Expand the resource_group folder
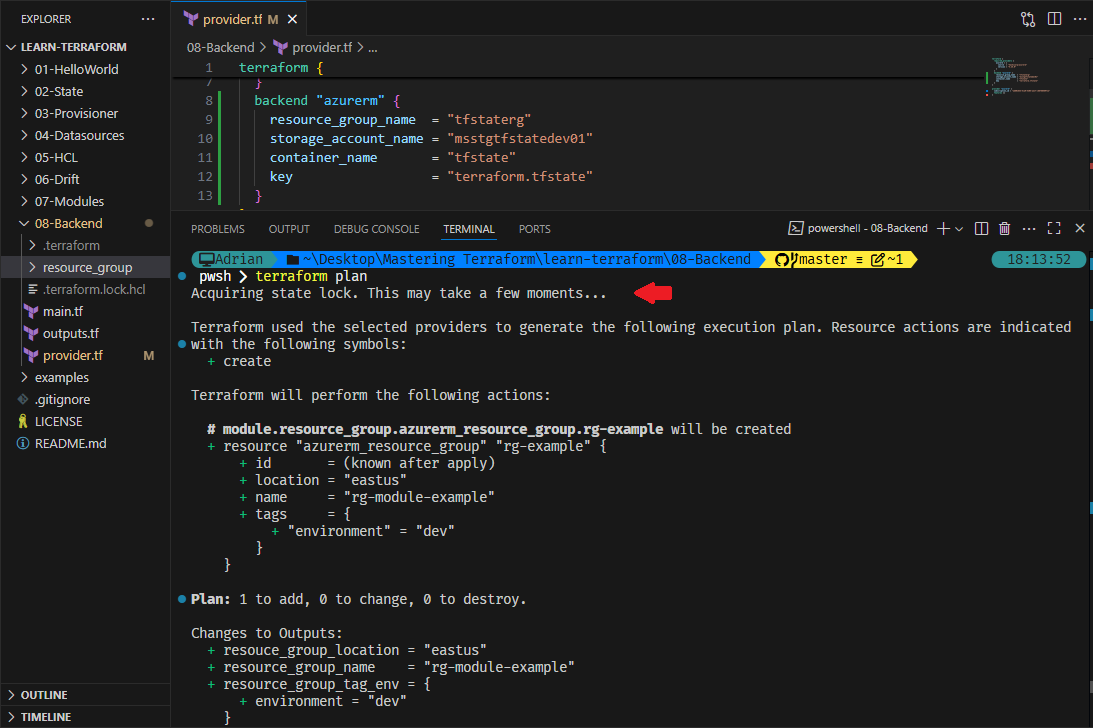Screen dimensions: 1093x728 click(x=87, y=267)
